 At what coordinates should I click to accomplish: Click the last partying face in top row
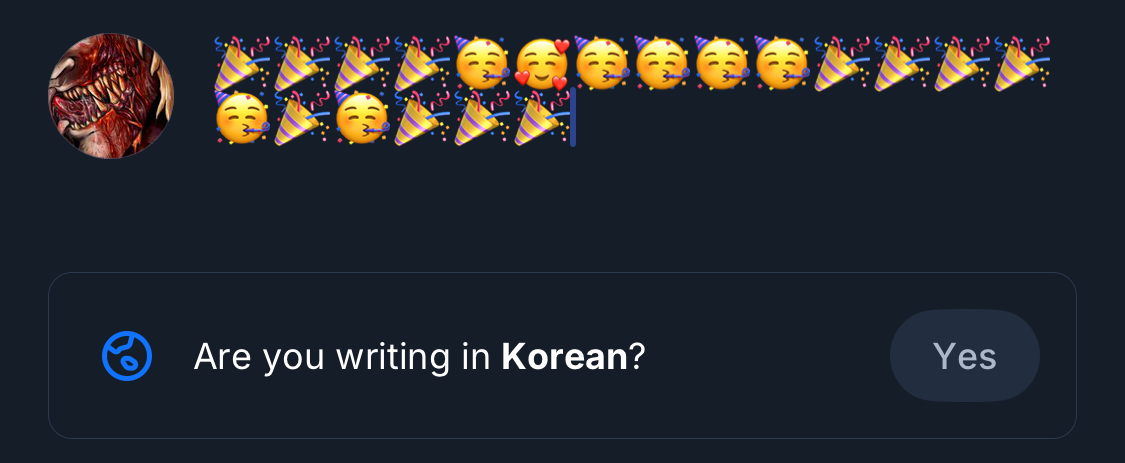click(x=782, y=62)
